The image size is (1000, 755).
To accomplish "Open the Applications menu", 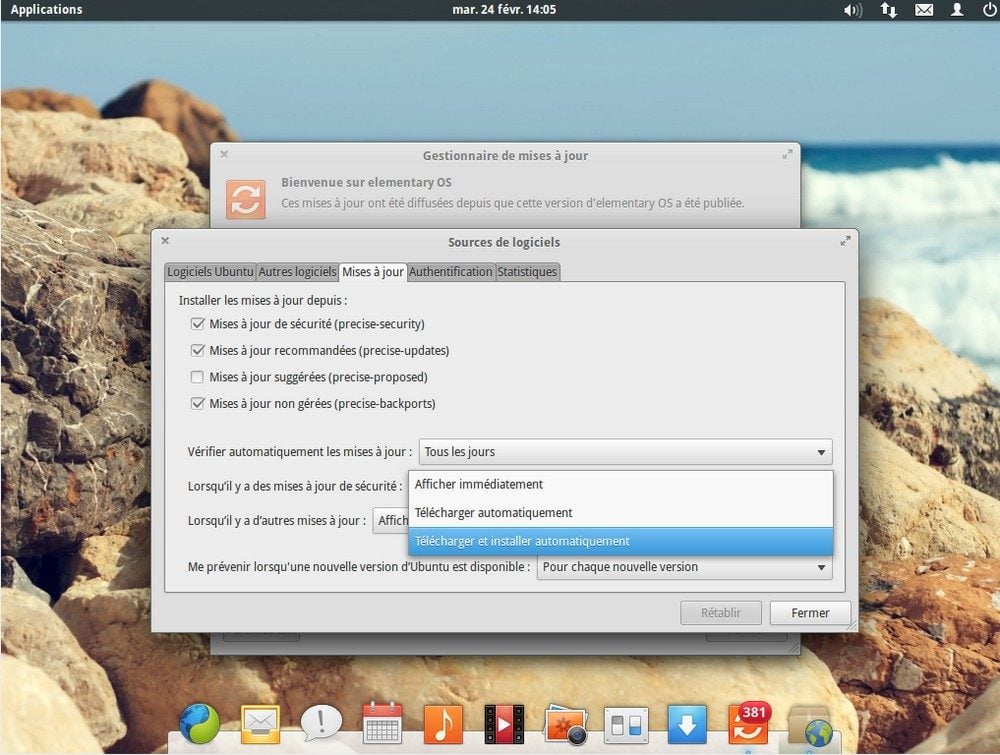I will click(47, 10).
